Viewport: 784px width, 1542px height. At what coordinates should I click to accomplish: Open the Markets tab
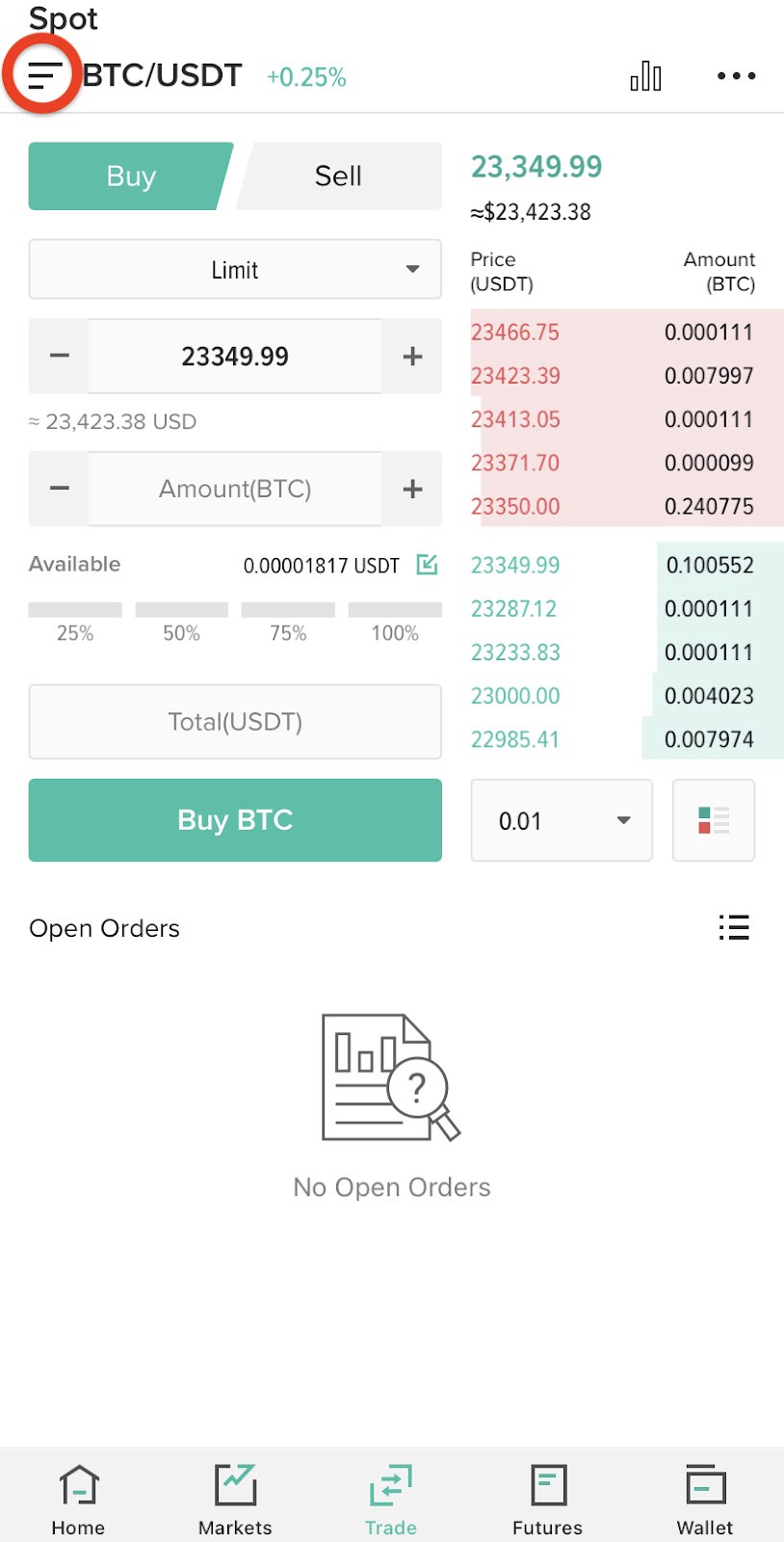point(235,1499)
